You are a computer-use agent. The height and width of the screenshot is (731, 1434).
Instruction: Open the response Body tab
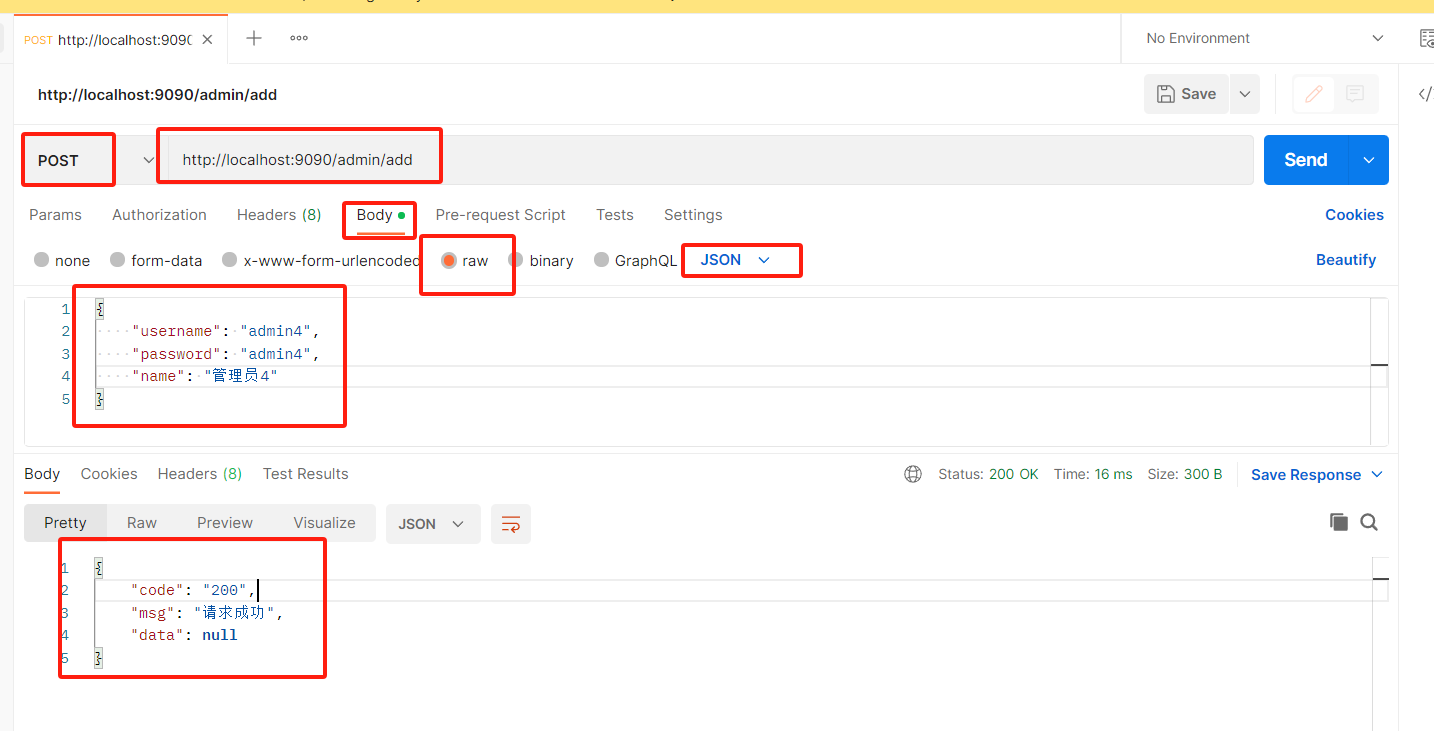pos(42,474)
